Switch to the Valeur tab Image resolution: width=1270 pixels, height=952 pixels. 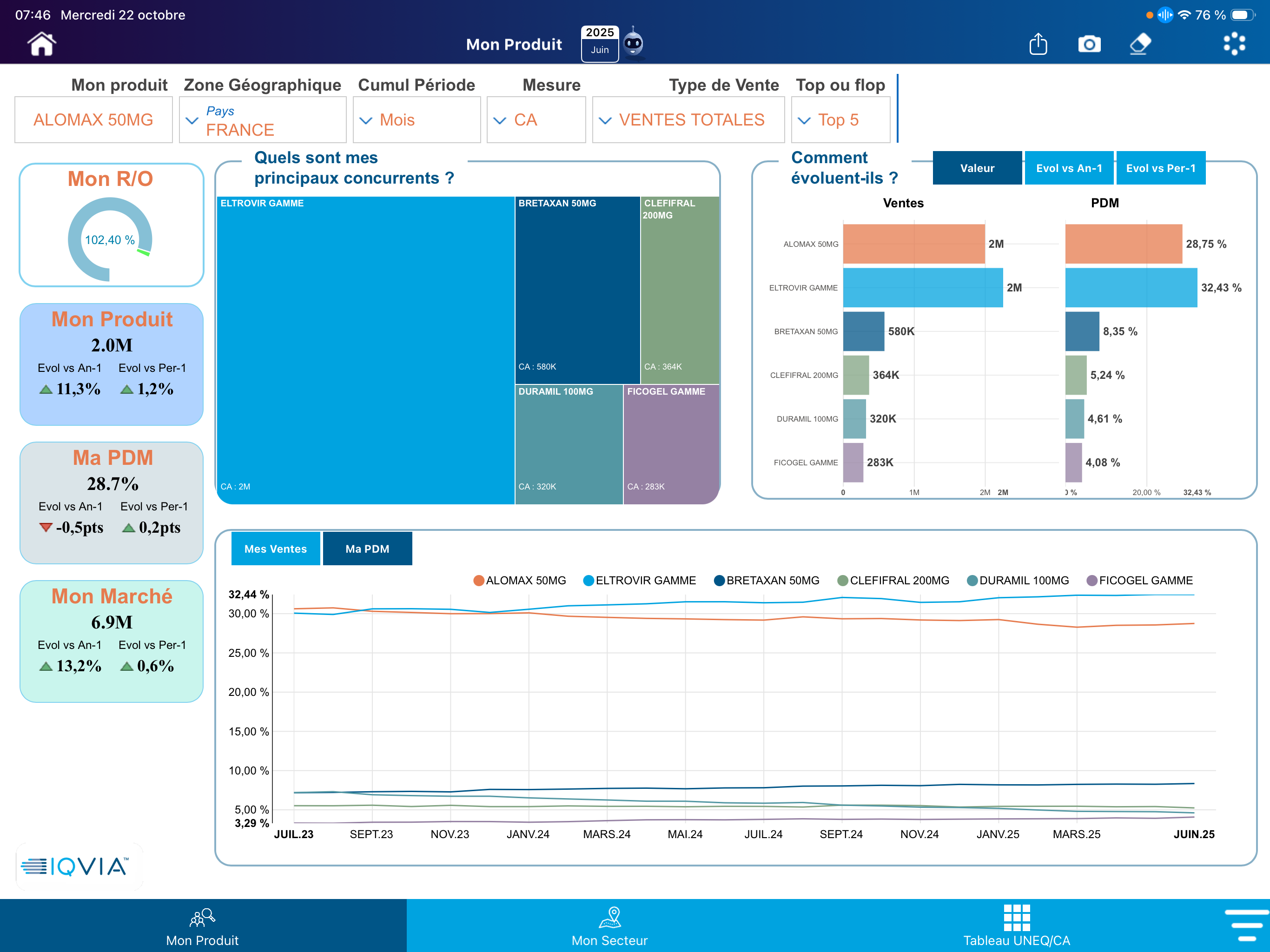coord(977,168)
